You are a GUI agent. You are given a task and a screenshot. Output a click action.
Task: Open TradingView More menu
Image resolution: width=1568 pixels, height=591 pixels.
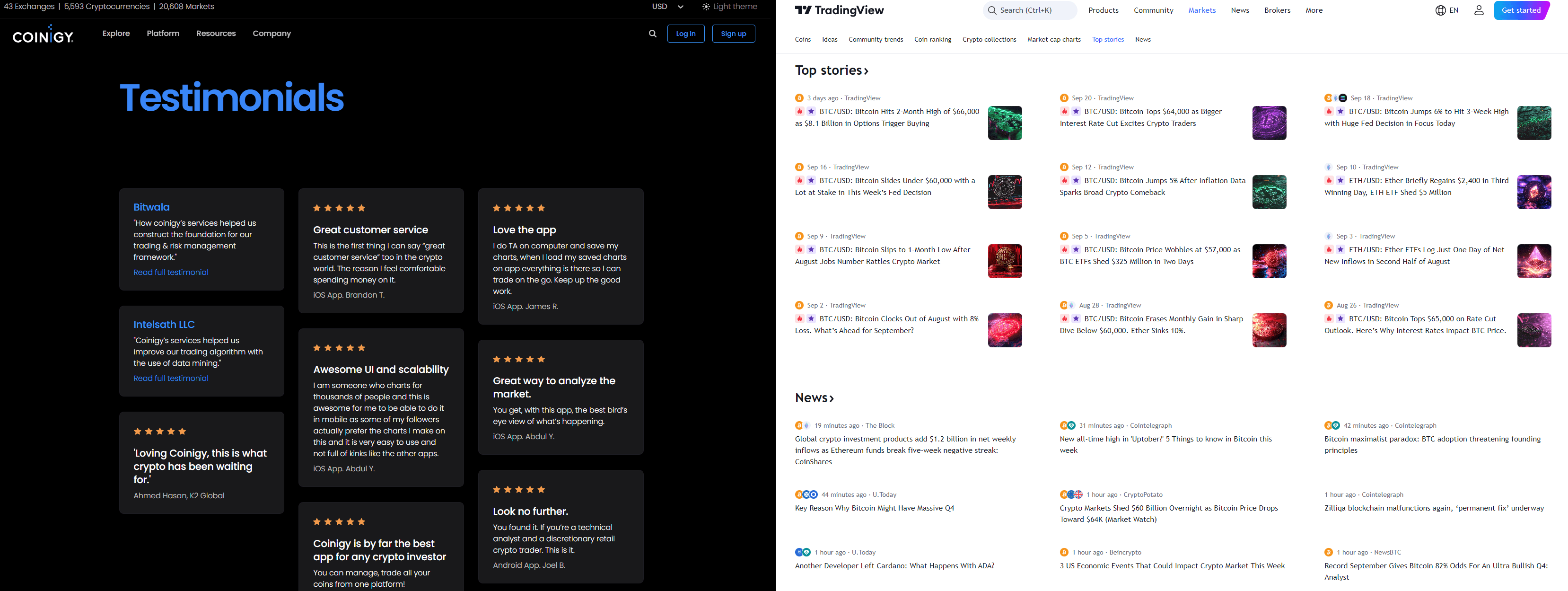[x=1314, y=10]
